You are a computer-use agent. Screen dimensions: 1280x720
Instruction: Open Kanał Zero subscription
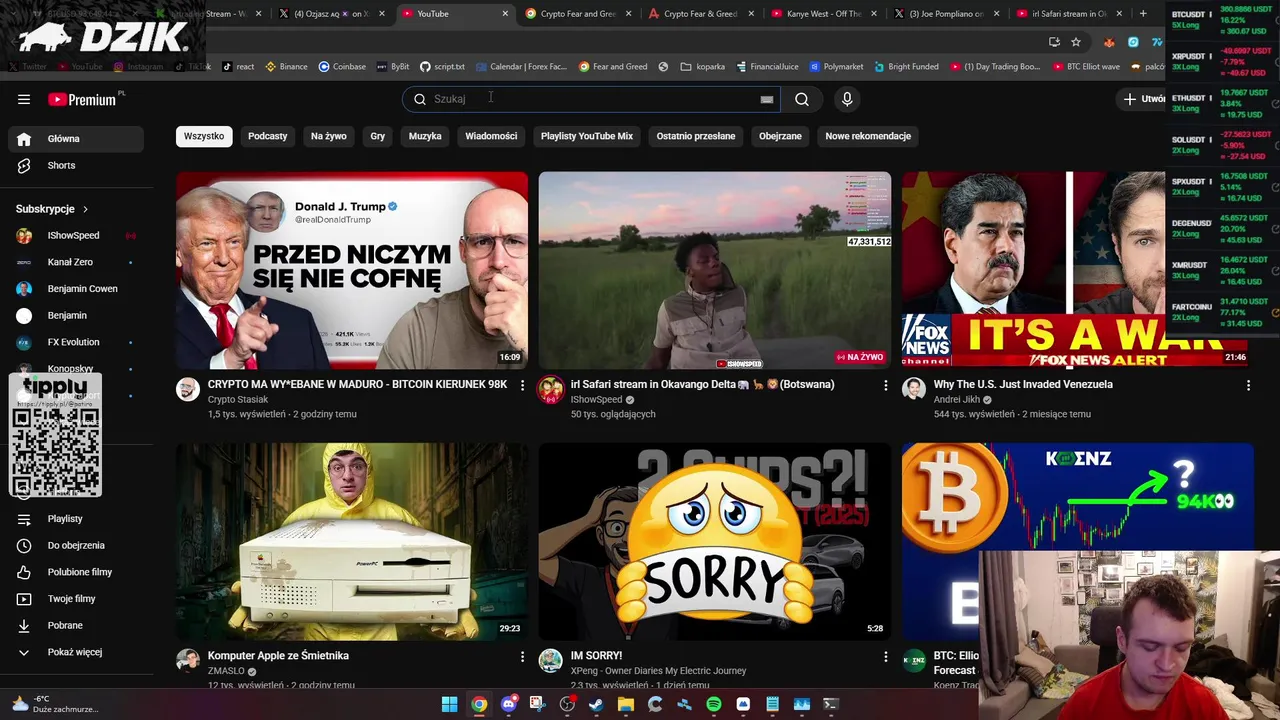[76, 262]
